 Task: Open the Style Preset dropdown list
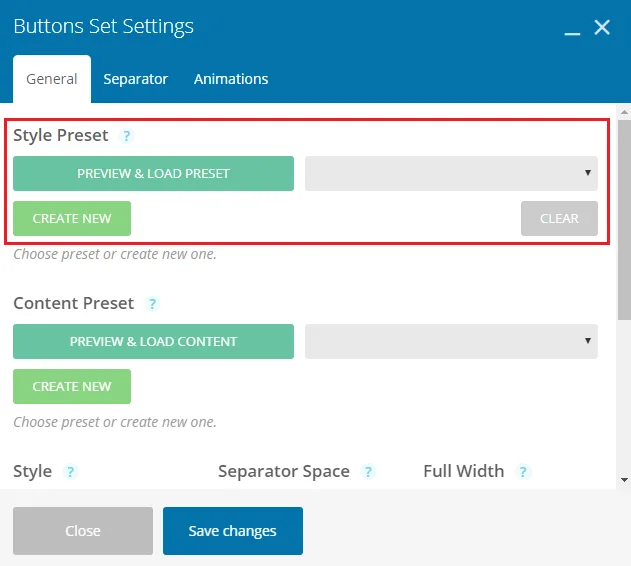[451, 174]
